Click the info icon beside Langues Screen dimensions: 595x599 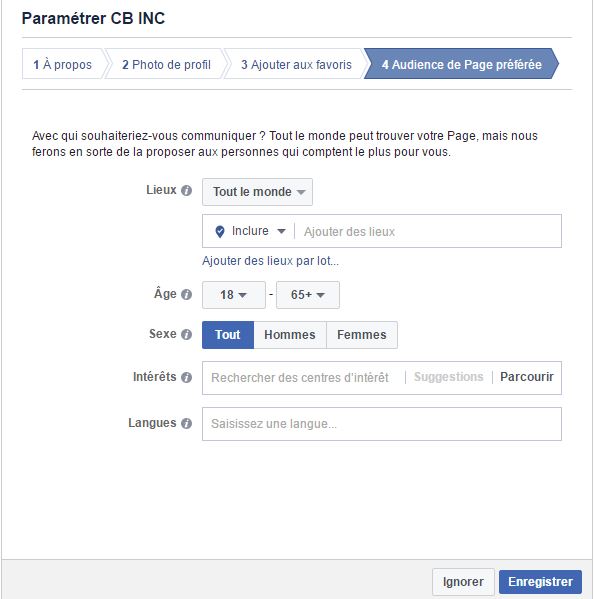pos(186,423)
